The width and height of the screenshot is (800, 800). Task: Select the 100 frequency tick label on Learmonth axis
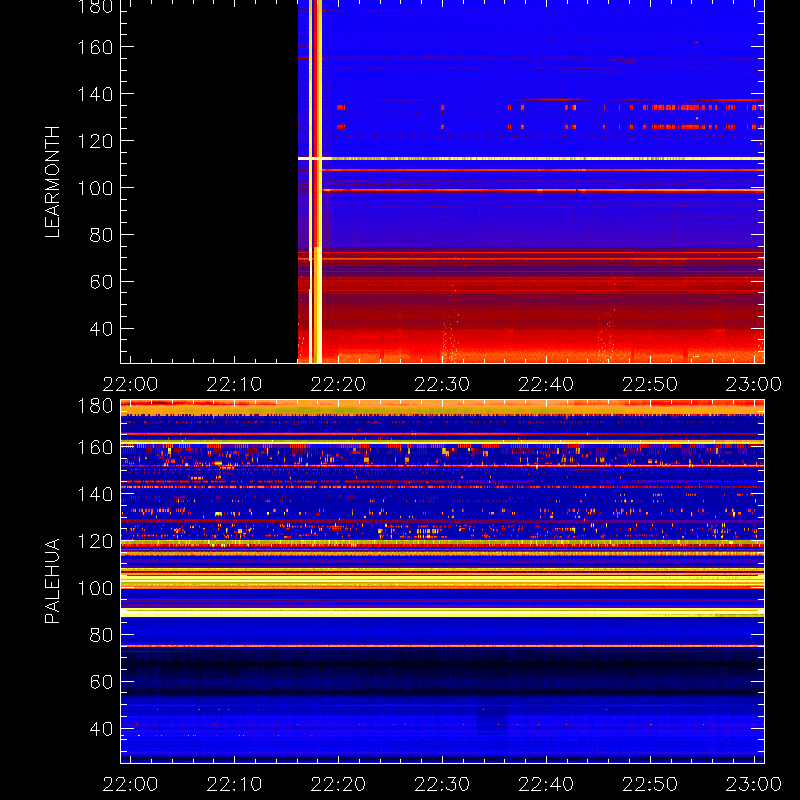(95, 188)
